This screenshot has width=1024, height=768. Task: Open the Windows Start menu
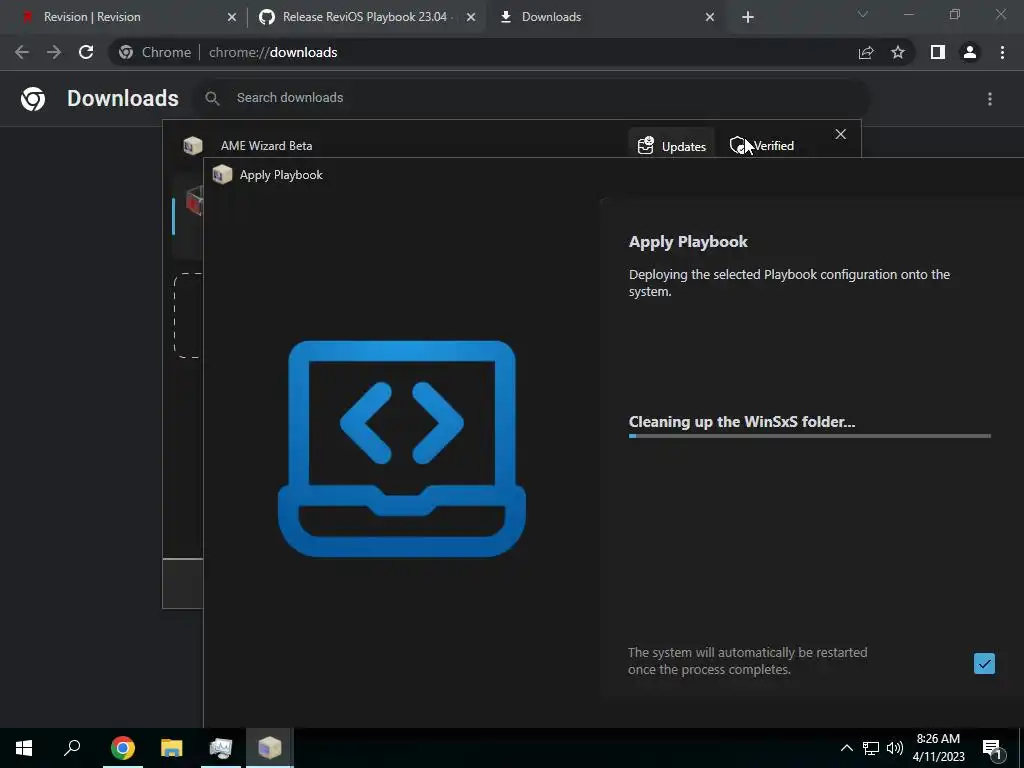[24, 748]
